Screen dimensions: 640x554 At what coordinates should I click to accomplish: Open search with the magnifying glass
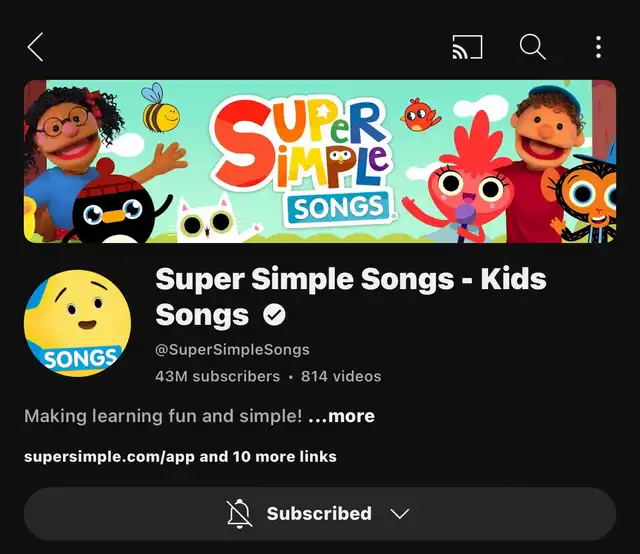[x=532, y=47]
